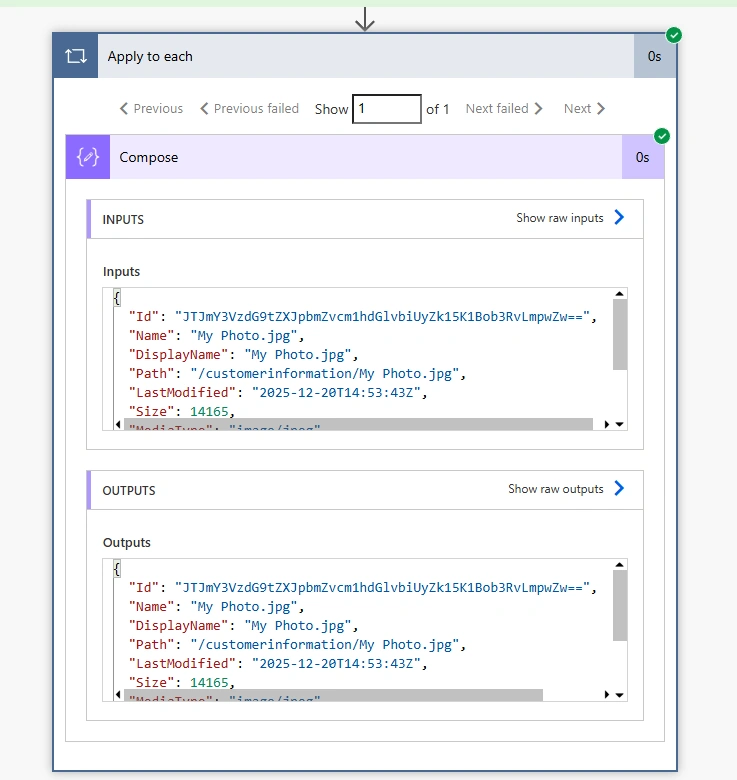Image resolution: width=737 pixels, height=780 pixels.
Task: Click the 0s duration on Apply to each
Action: click(x=654, y=56)
